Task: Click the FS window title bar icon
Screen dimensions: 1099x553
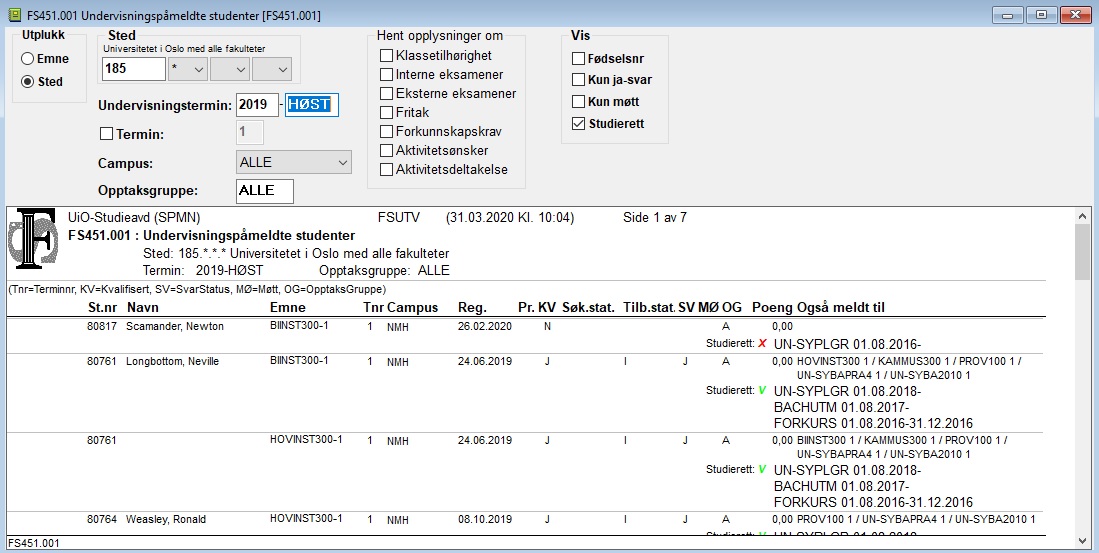Action: pos(13,15)
